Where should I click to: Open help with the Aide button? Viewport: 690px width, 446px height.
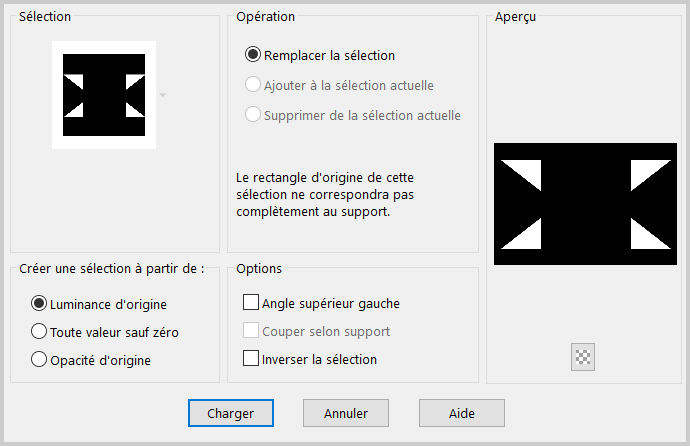pos(462,413)
